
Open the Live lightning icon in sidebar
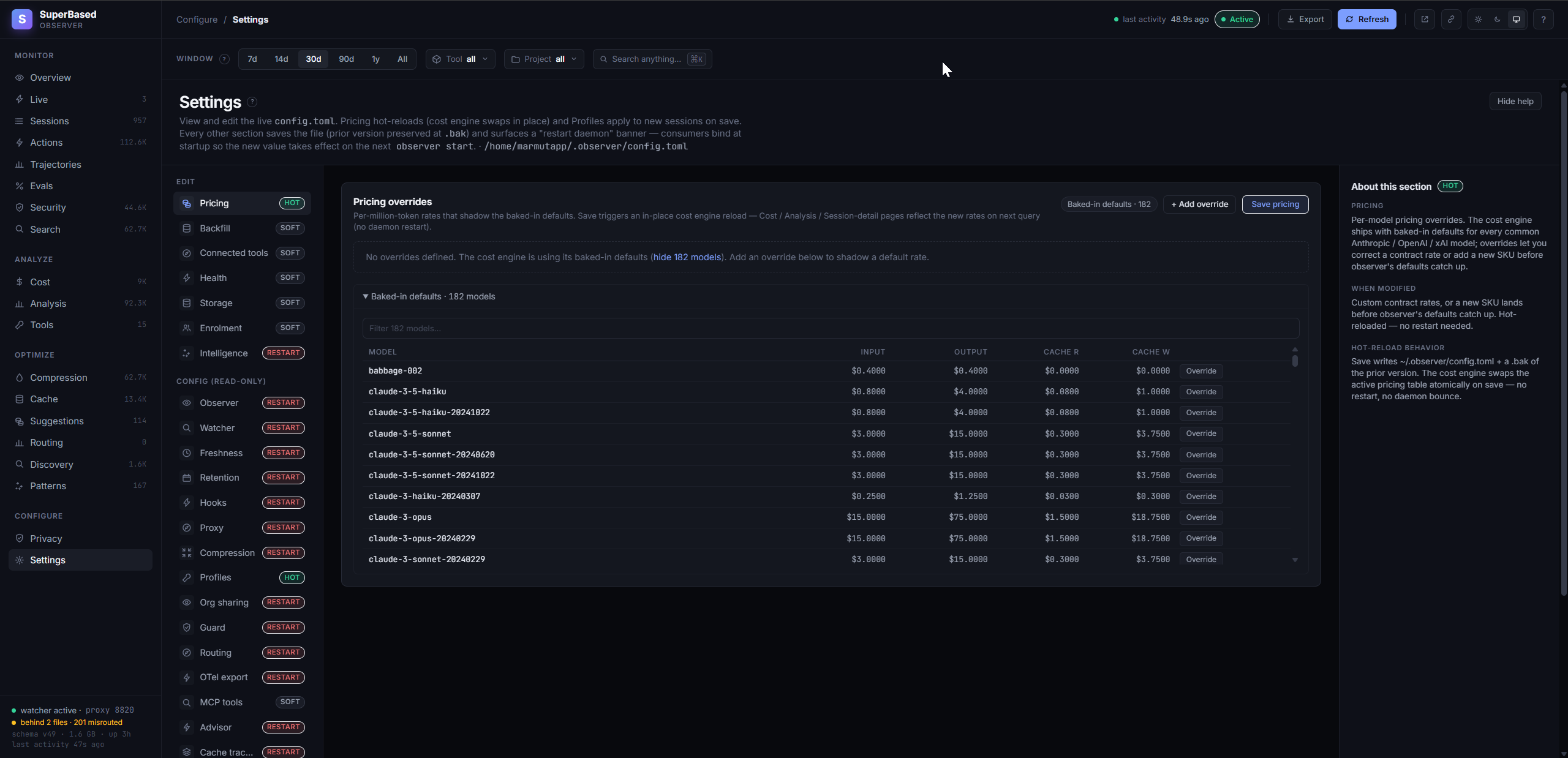(20, 99)
